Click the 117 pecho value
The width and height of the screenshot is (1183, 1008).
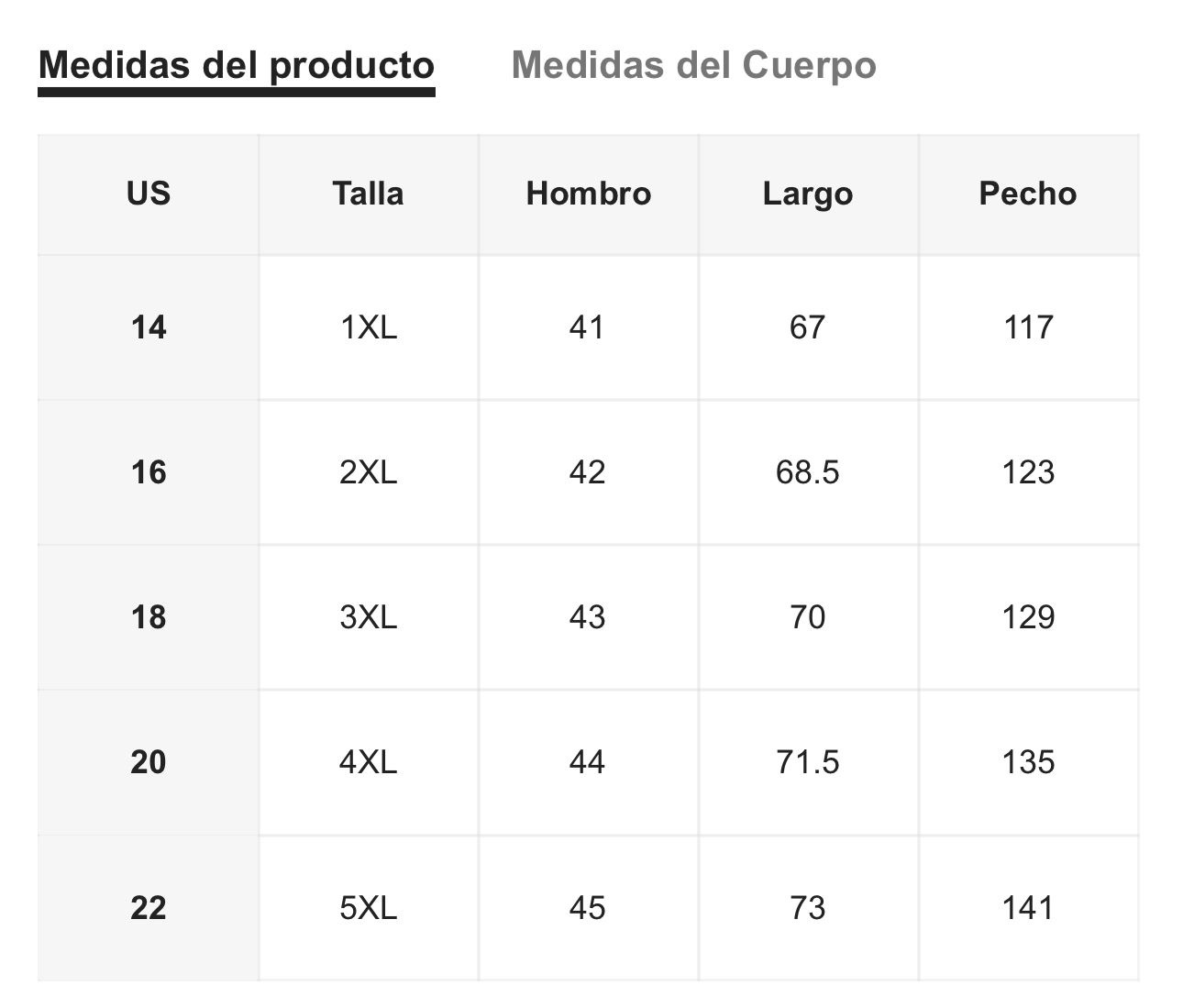click(1028, 327)
